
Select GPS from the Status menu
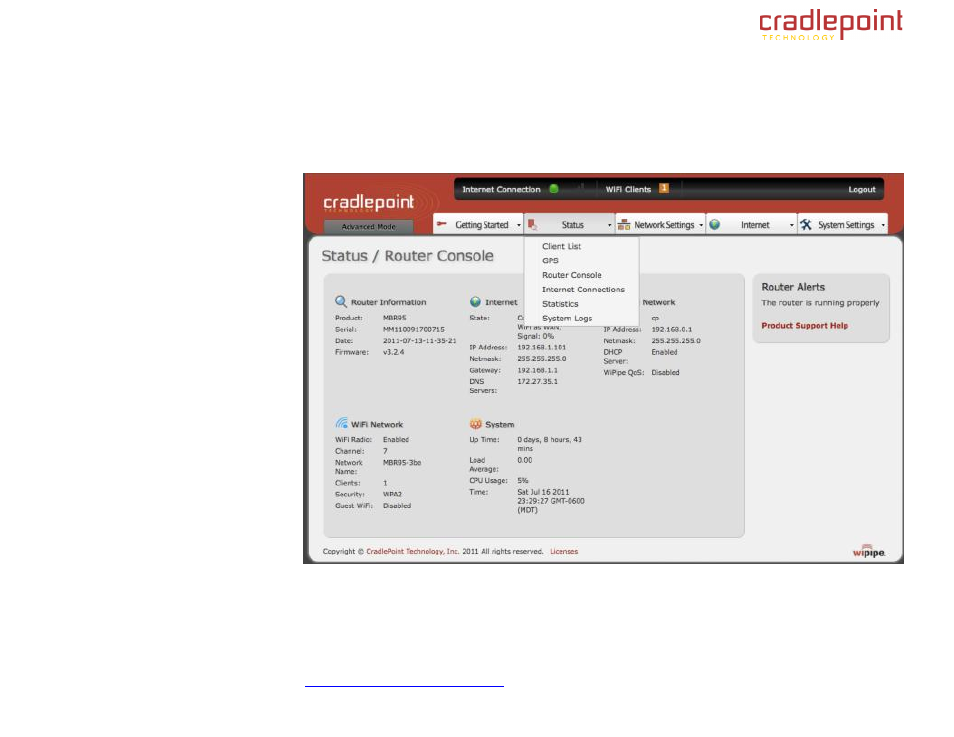click(550, 260)
